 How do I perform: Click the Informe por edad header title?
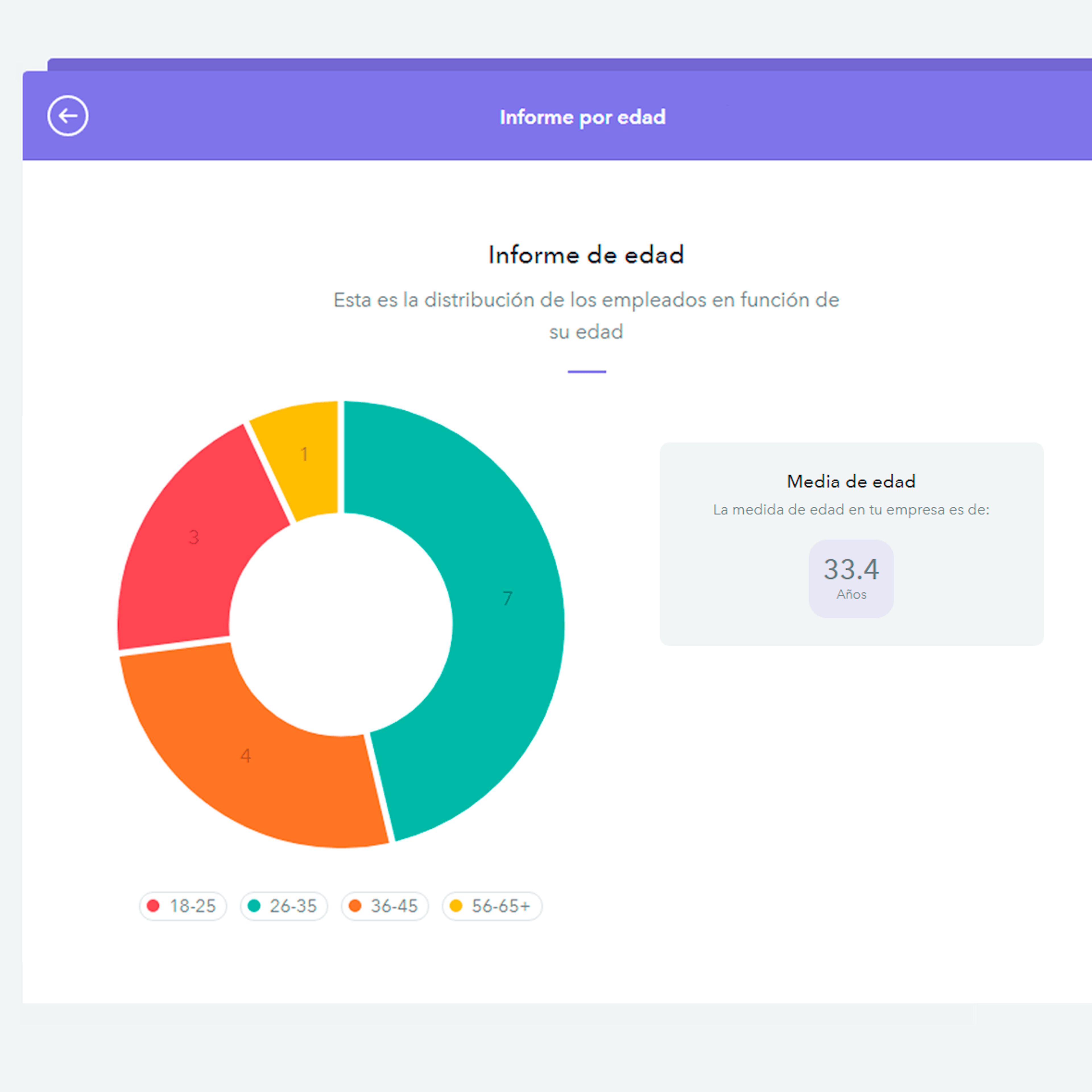coord(583,117)
